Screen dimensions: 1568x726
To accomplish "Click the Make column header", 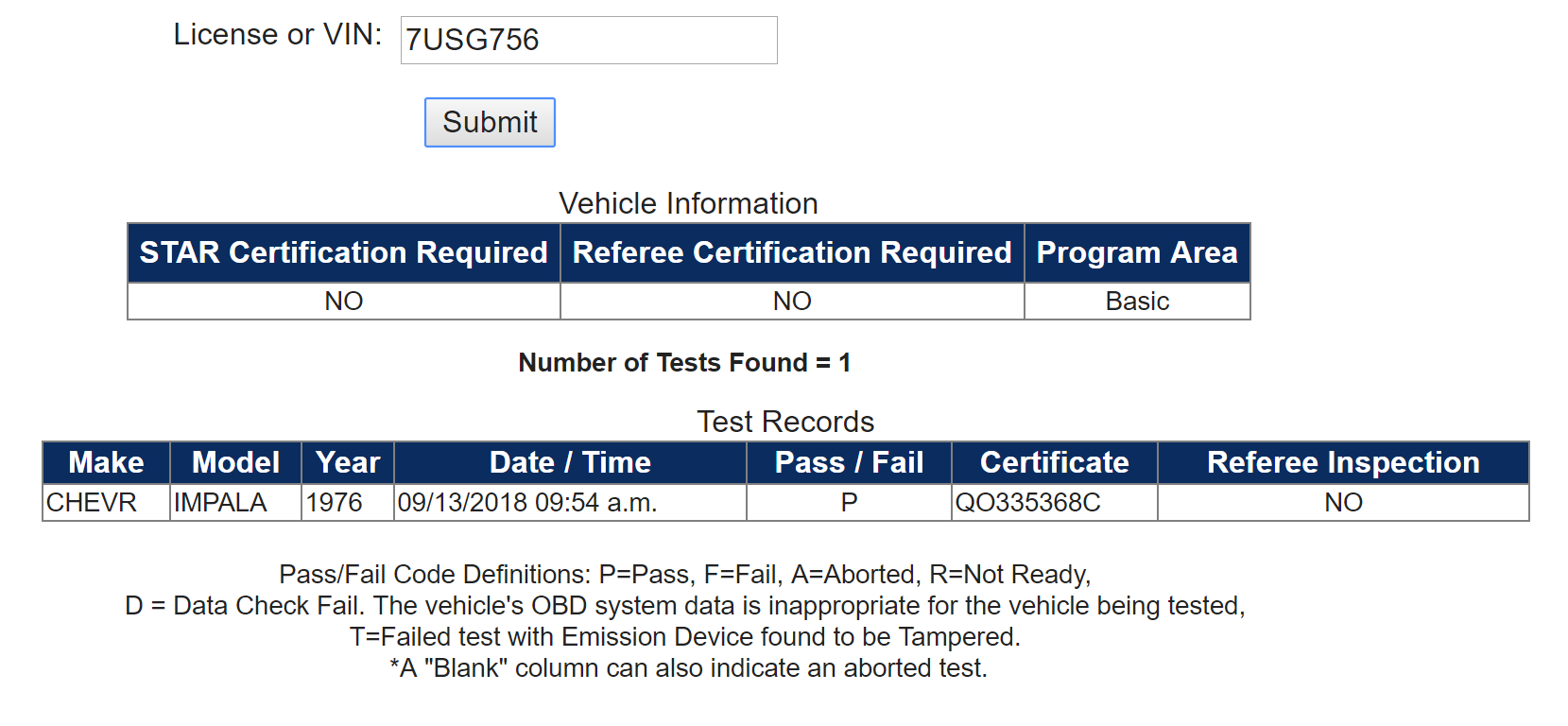I will coord(106,462).
